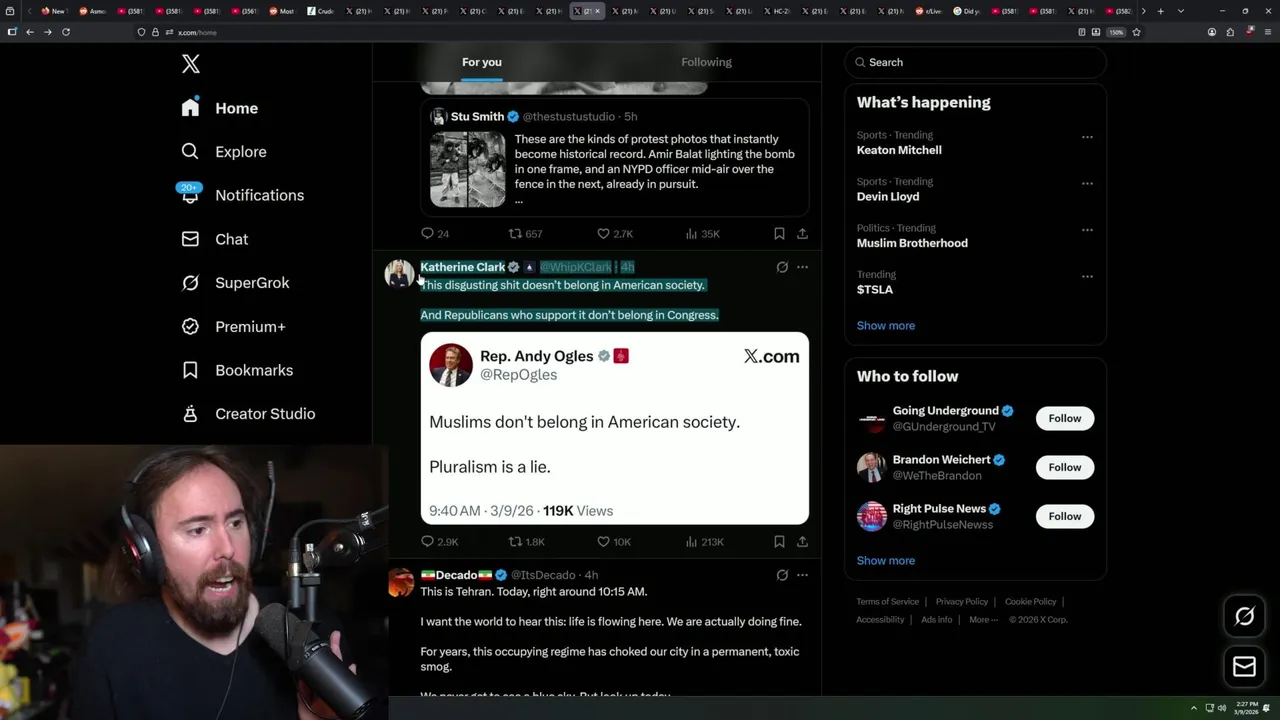Follow Right Pulse News
Image resolution: width=1280 pixels, height=720 pixels.
pyautogui.click(x=1065, y=516)
